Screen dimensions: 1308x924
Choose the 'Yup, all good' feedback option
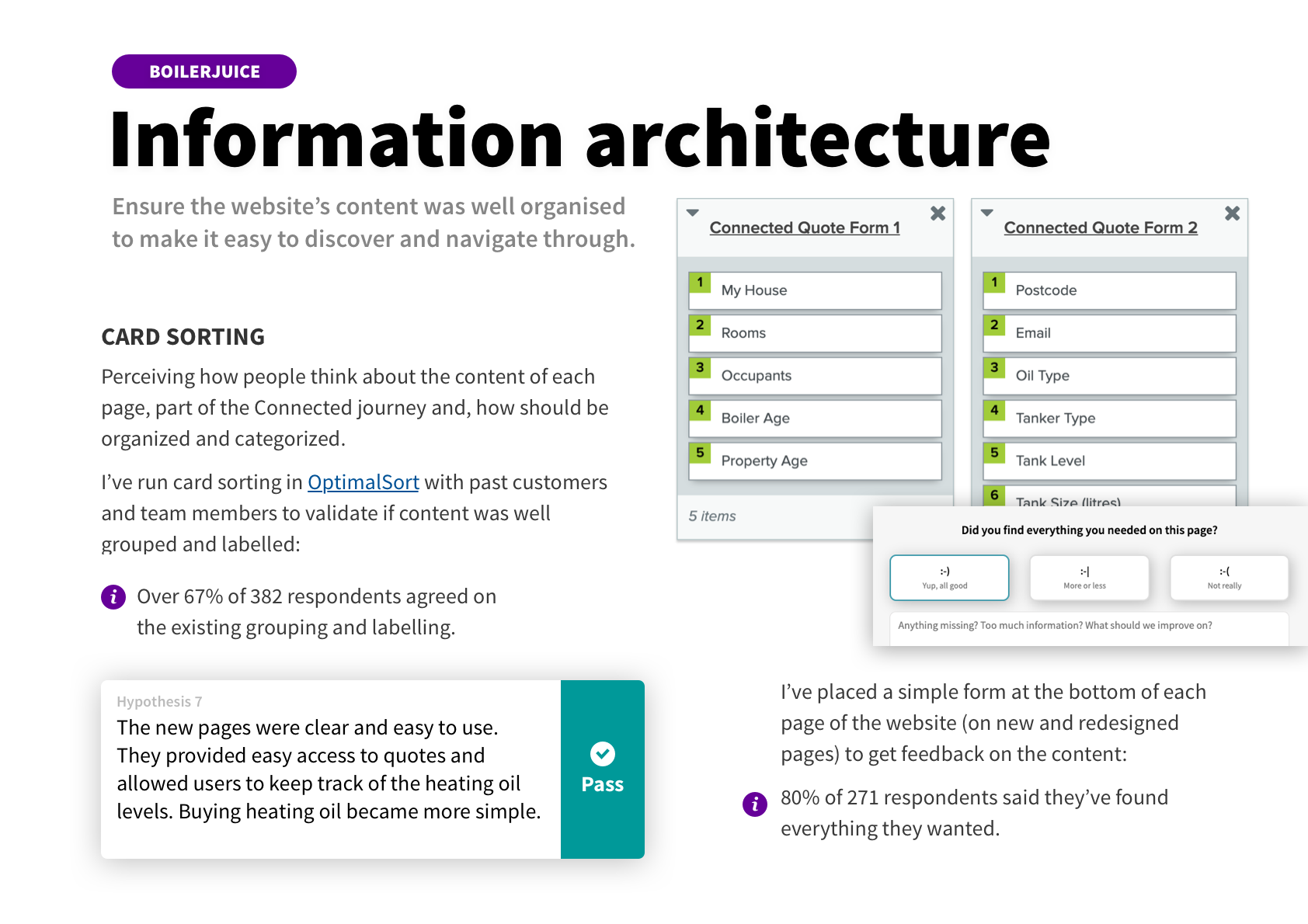point(949,578)
